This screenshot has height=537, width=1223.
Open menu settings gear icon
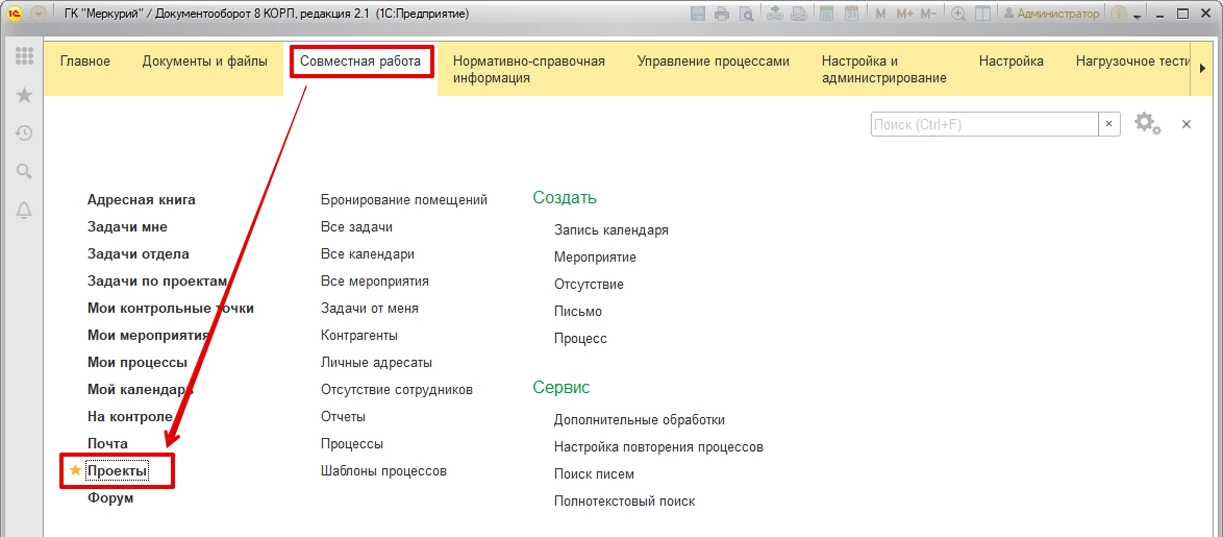pos(1147,124)
